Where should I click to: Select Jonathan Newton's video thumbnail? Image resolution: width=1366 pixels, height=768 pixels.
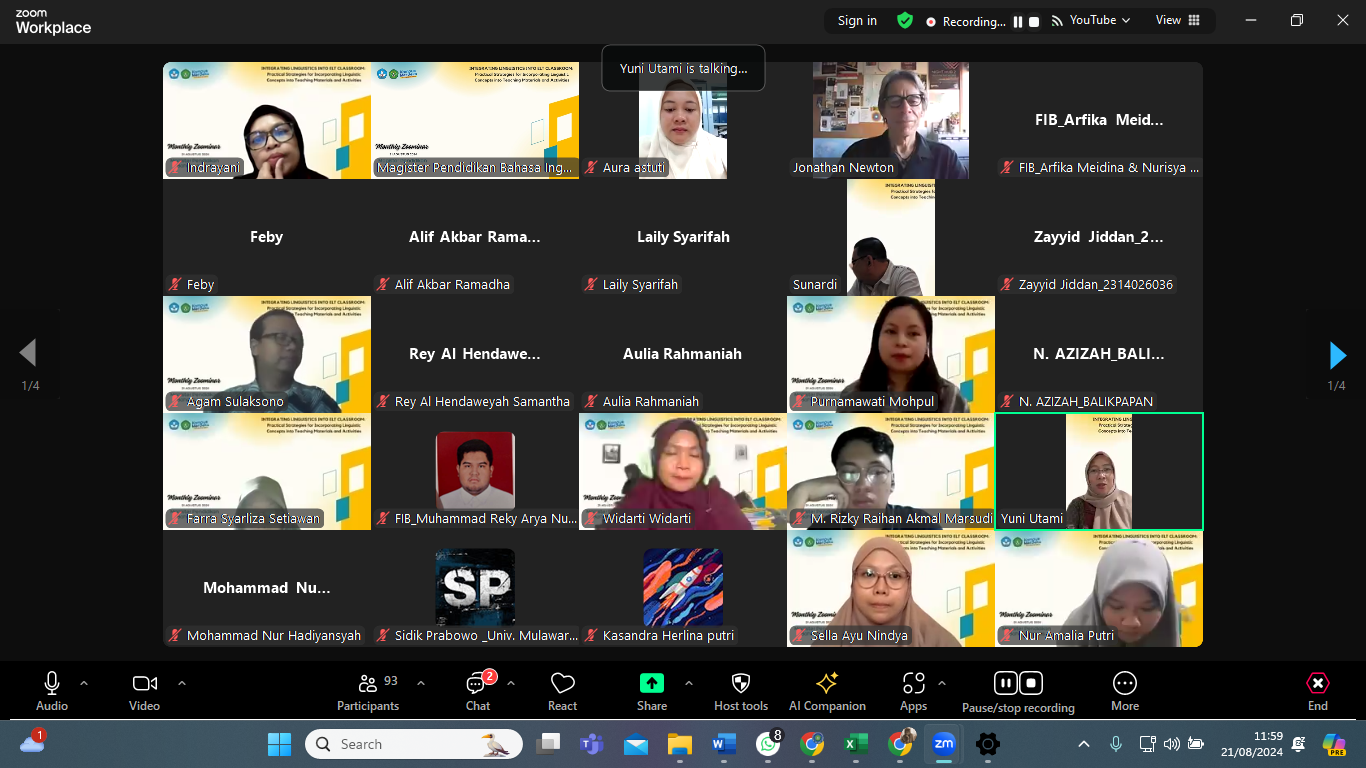pyautogui.click(x=890, y=120)
